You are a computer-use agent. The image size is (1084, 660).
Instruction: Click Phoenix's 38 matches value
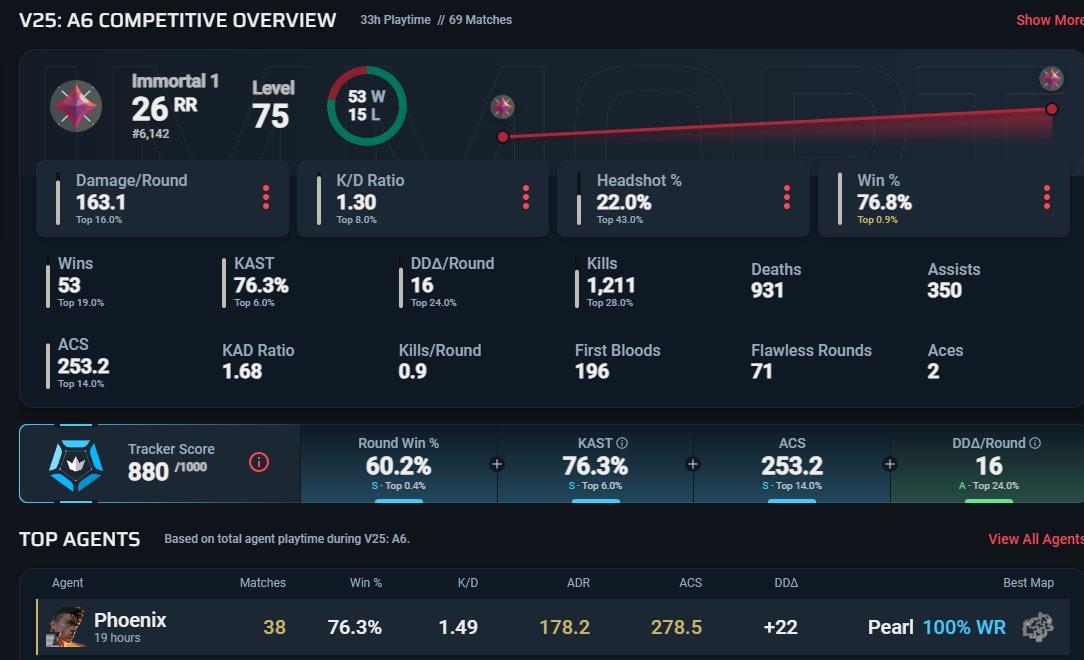pos(274,627)
